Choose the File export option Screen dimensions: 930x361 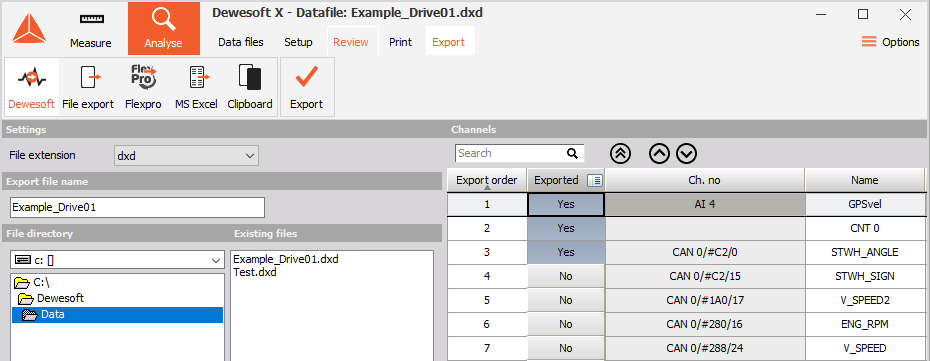88,87
